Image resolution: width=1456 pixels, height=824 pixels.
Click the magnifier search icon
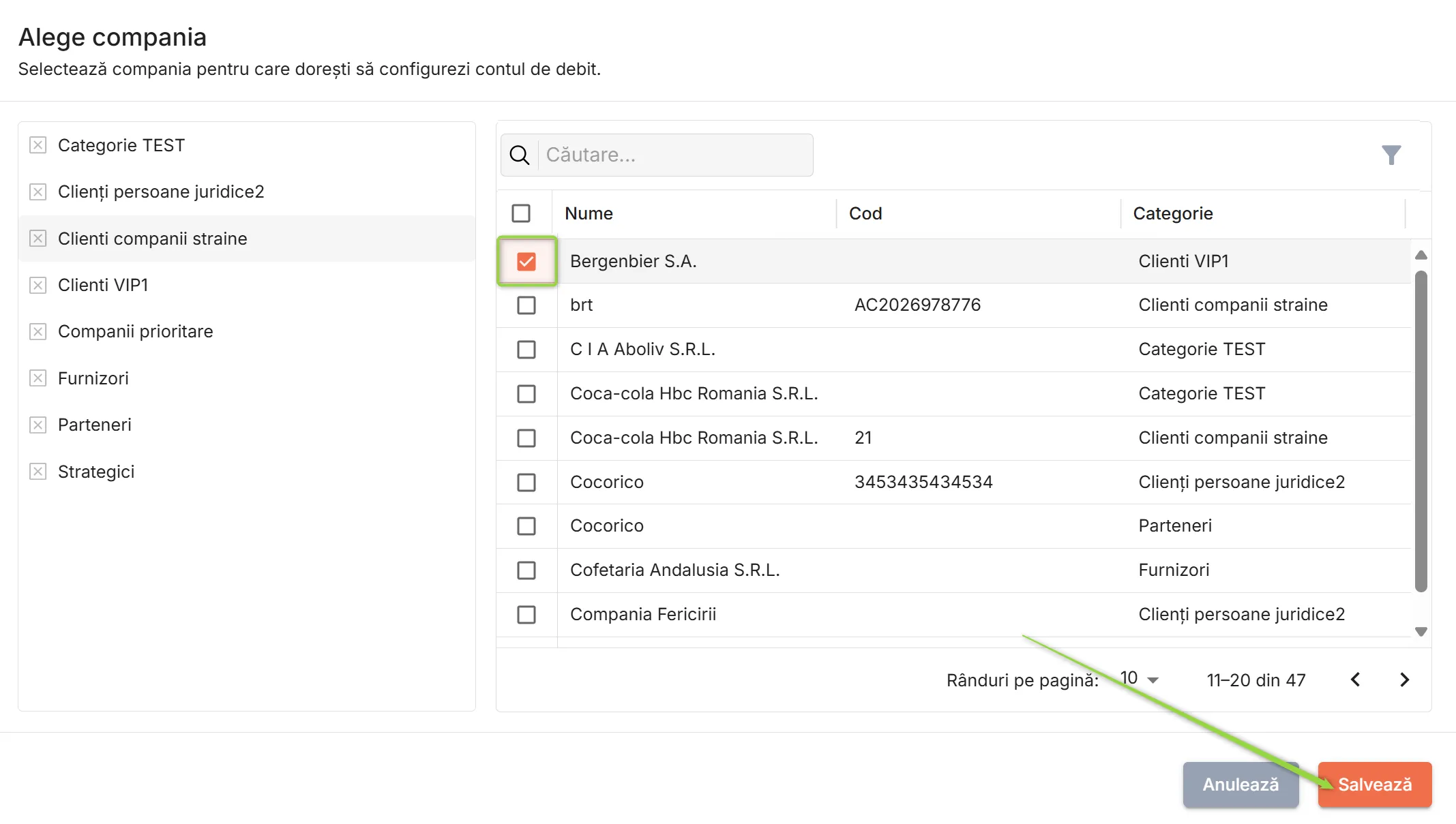520,155
